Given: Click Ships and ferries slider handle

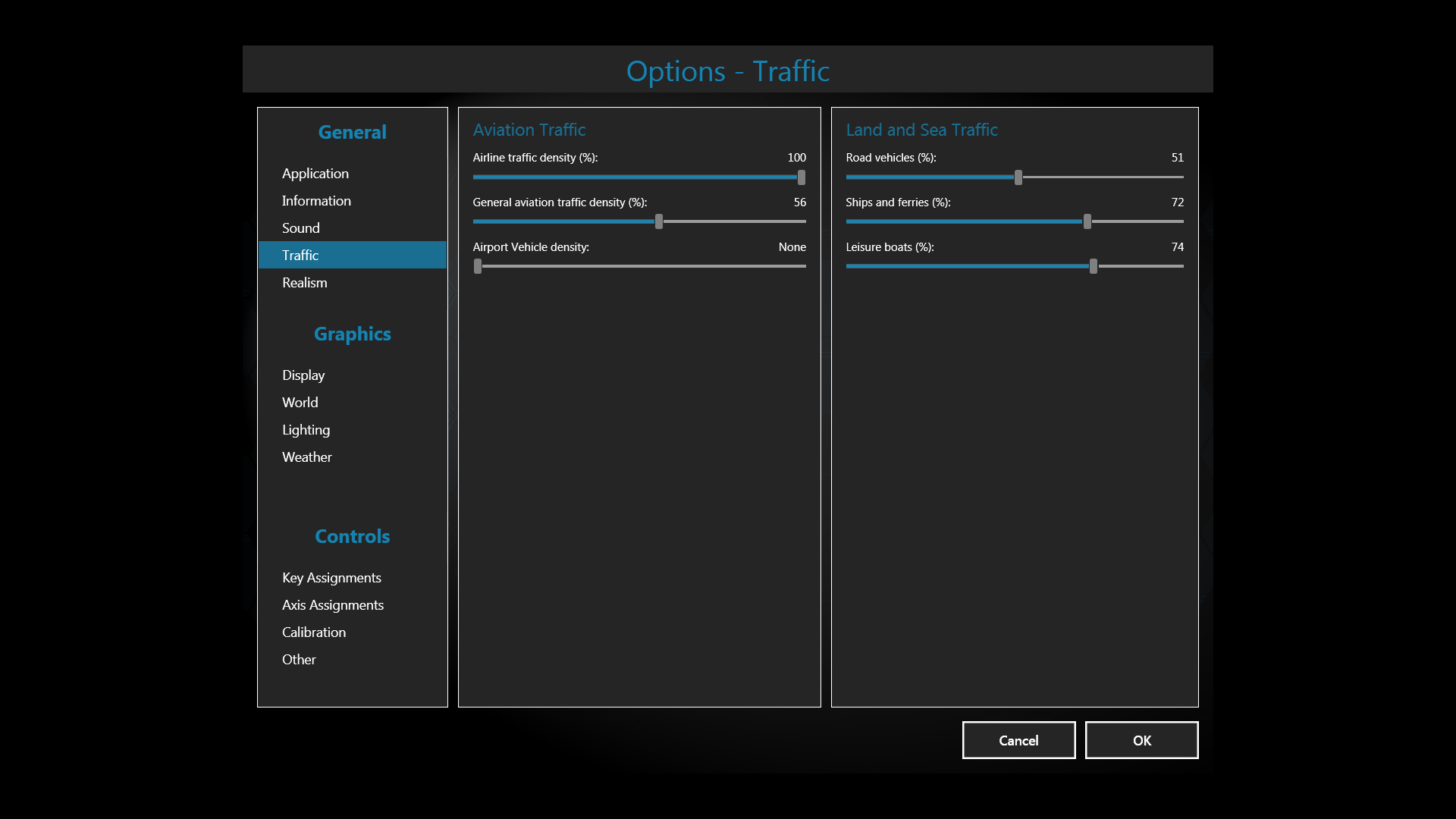Looking at the screenshot, I should click(1087, 221).
